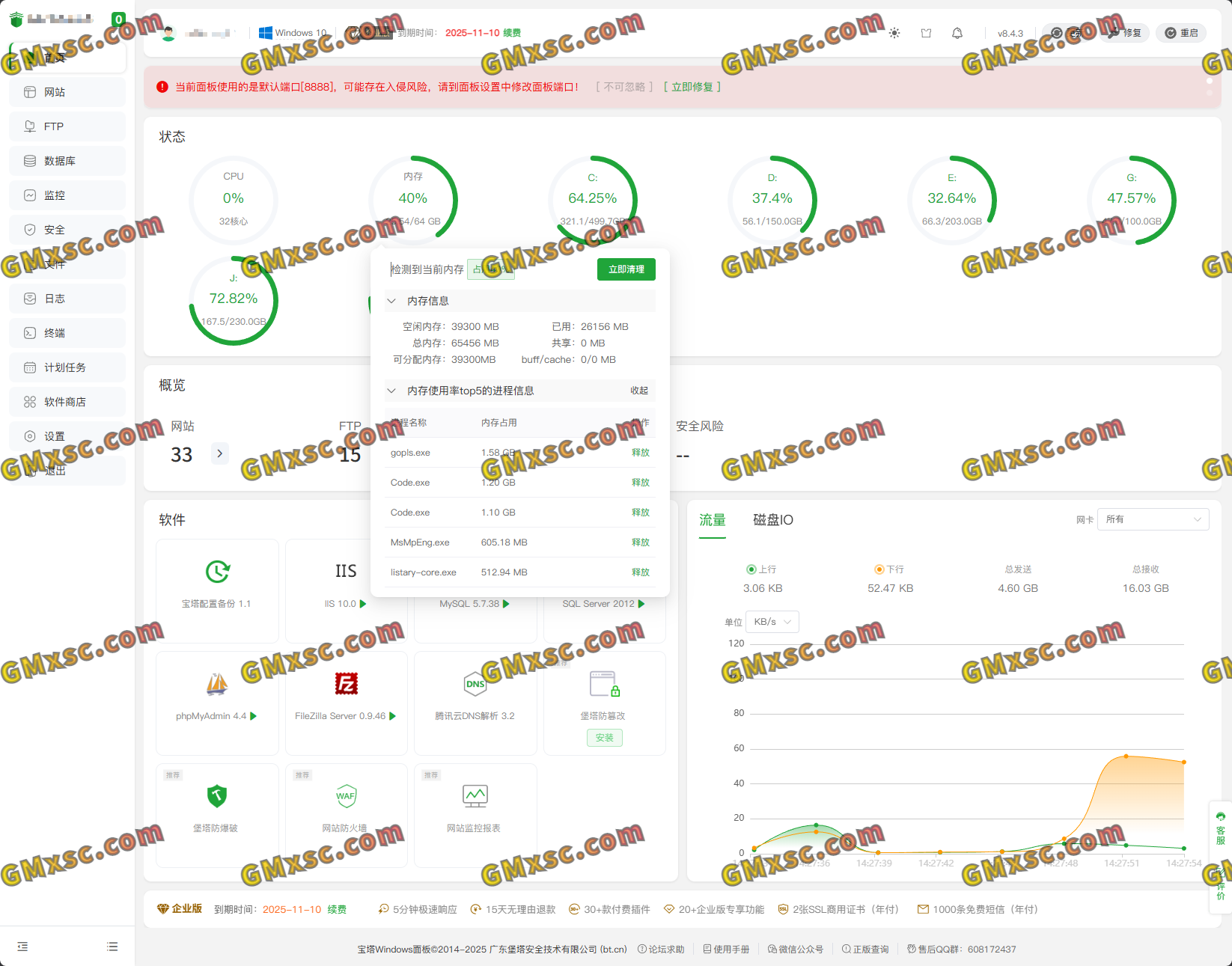Open the phpMyAdmin sailboat icon
Screen dimensions: 1232x966
pyautogui.click(x=217, y=684)
